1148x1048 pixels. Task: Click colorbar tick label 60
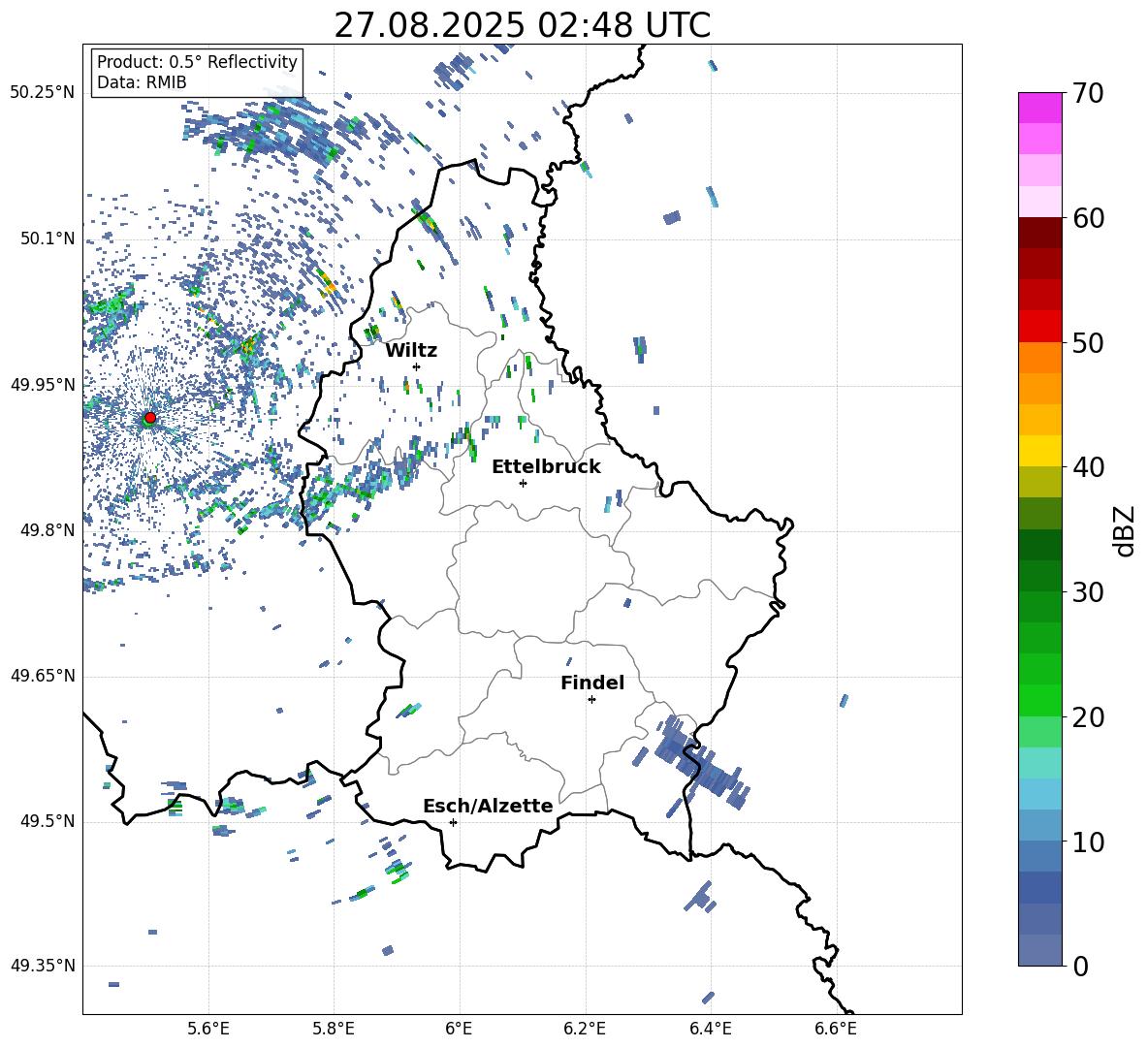[x=1088, y=218]
